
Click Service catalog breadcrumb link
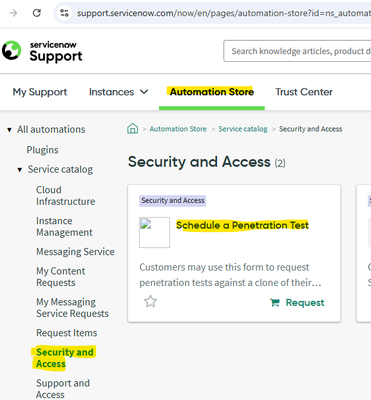tap(243, 129)
